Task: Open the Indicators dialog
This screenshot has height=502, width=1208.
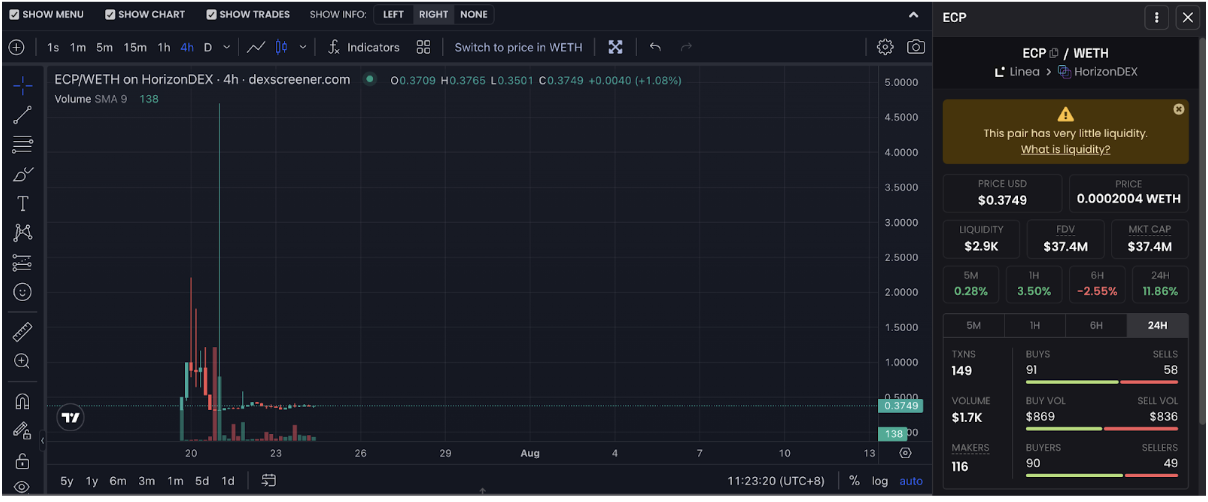Action: coord(364,47)
